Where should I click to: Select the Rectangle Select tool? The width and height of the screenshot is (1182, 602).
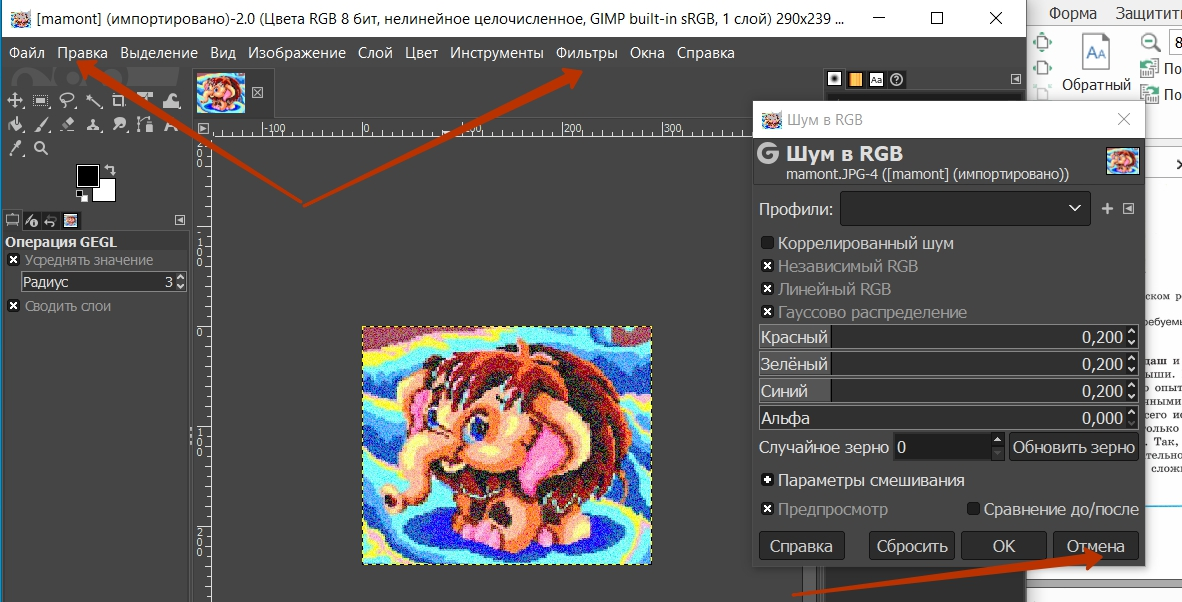pyautogui.click(x=41, y=99)
